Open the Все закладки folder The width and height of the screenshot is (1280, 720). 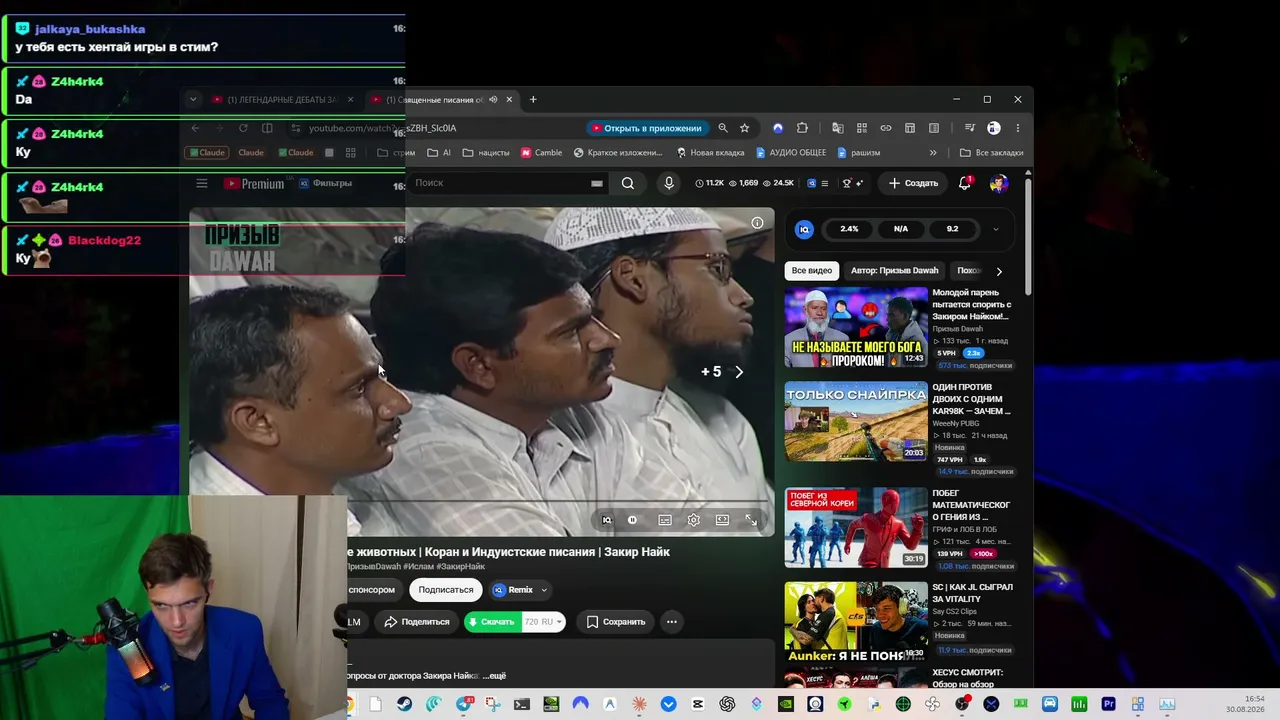pos(991,153)
